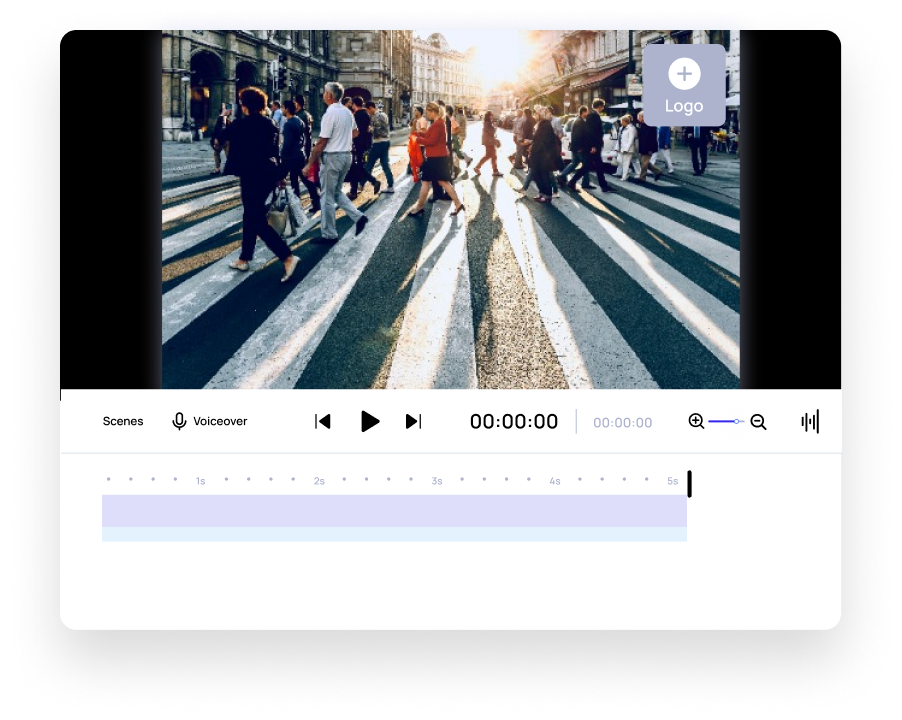
Task: Open the Scenes panel
Action: (122, 421)
